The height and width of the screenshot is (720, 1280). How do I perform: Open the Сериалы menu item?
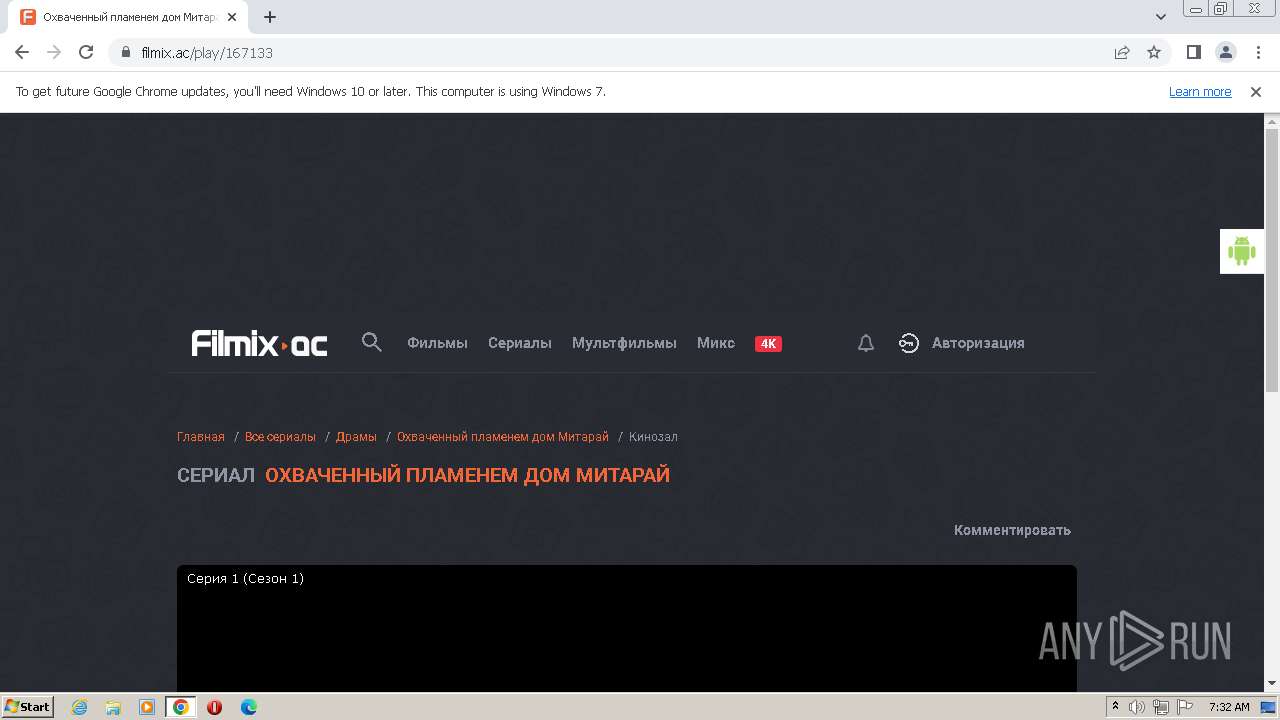520,343
